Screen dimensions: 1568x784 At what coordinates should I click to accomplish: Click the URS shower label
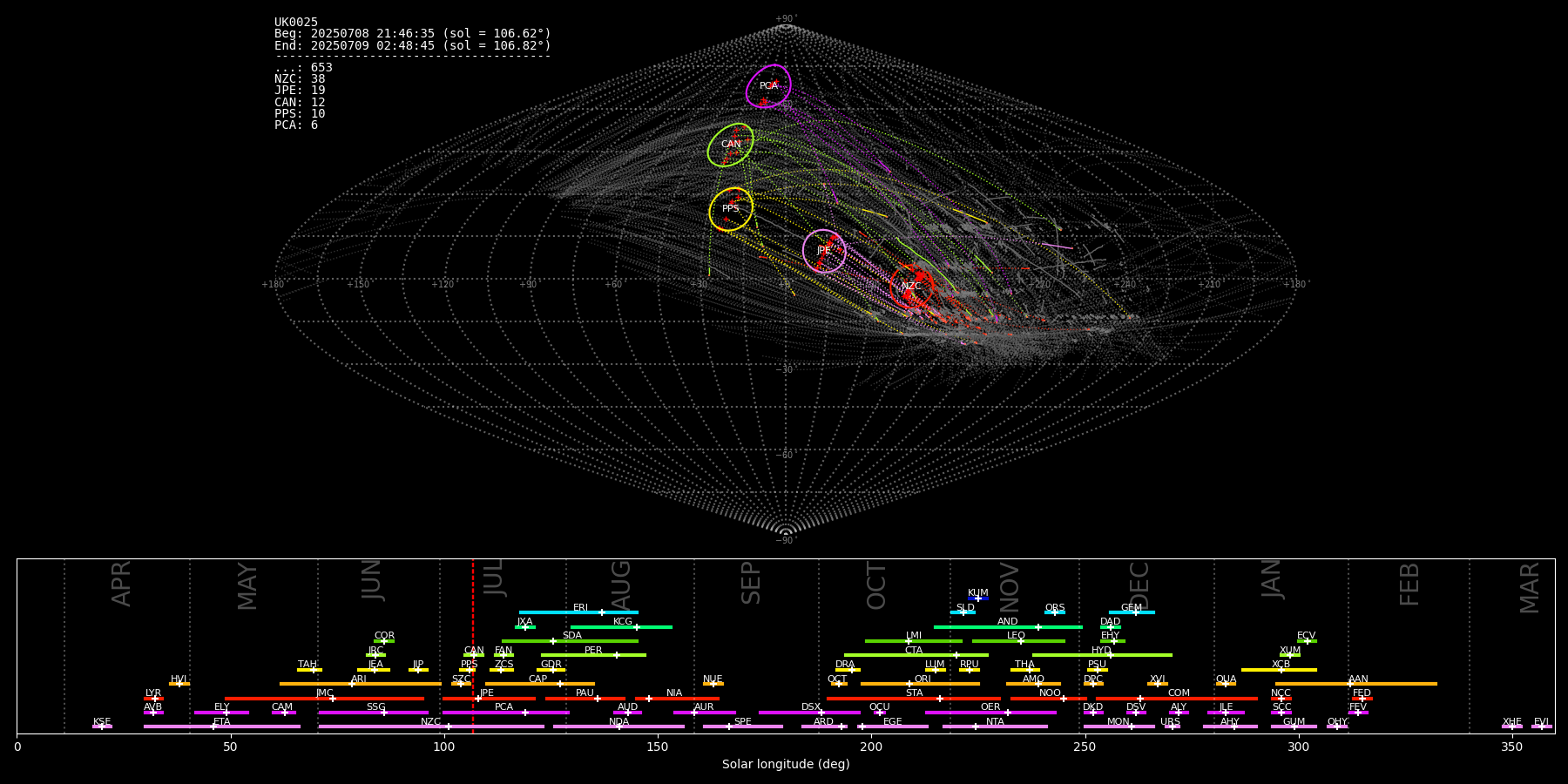point(1170,722)
